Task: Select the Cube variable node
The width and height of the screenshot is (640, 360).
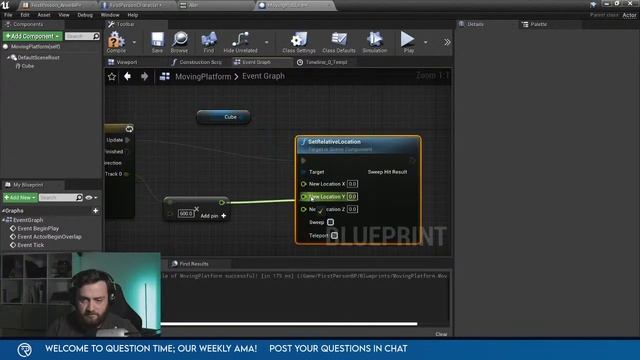Action: (x=223, y=117)
